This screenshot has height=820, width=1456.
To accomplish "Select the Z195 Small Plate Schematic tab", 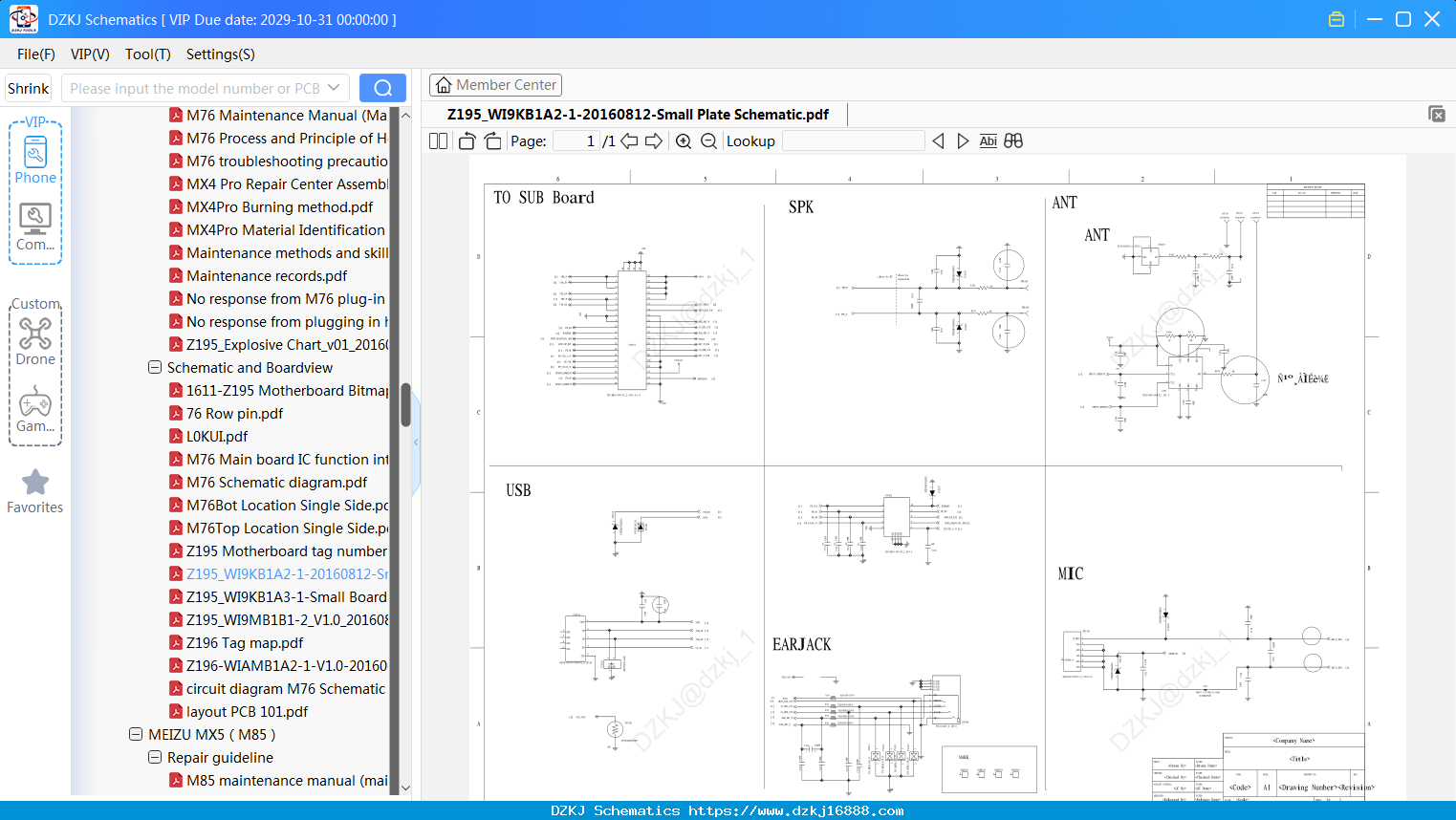I will [x=638, y=114].
